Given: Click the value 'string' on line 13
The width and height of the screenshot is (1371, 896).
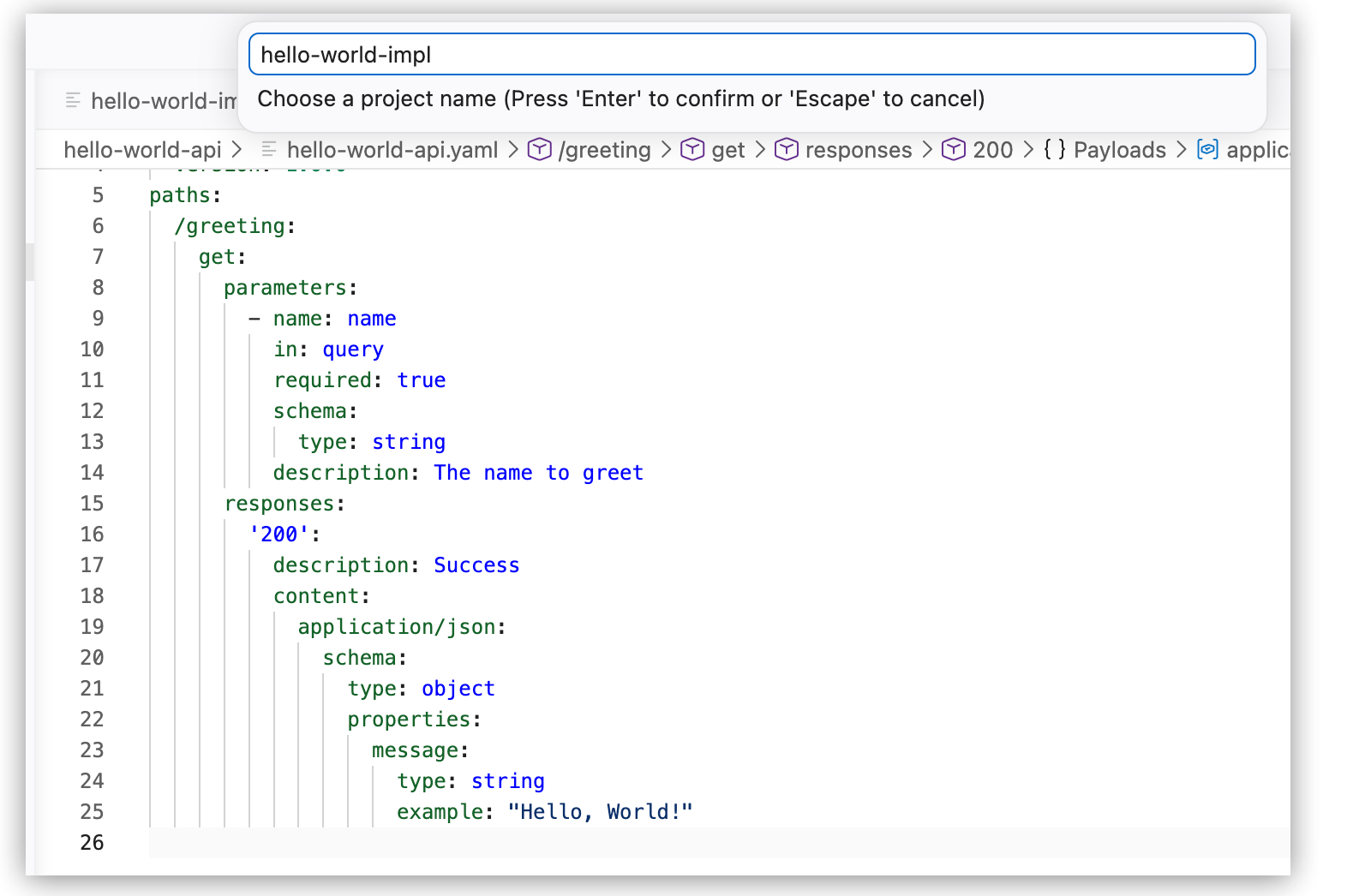Looking at the screenshot, I should (409, 442).
